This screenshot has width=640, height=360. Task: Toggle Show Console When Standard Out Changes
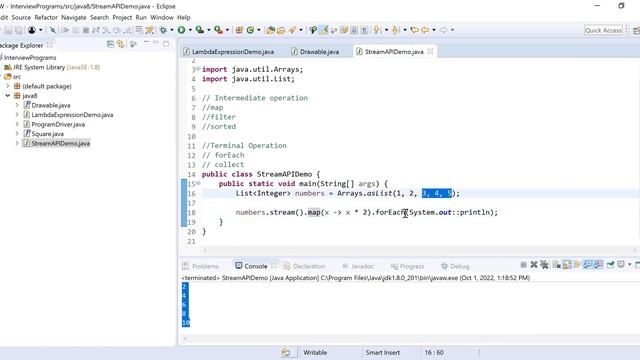click(588, 265)
